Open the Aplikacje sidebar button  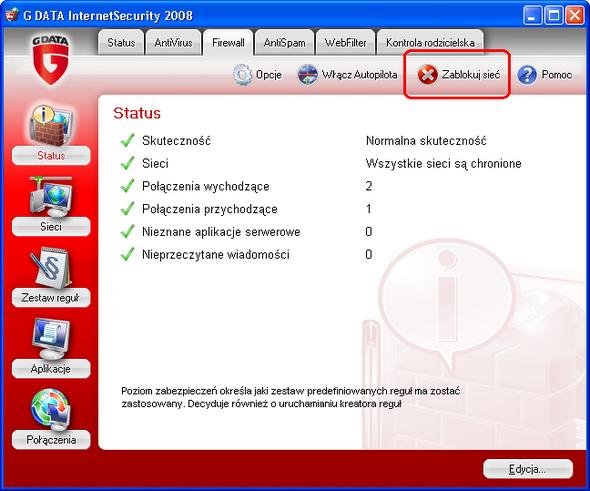coord(51,369)
